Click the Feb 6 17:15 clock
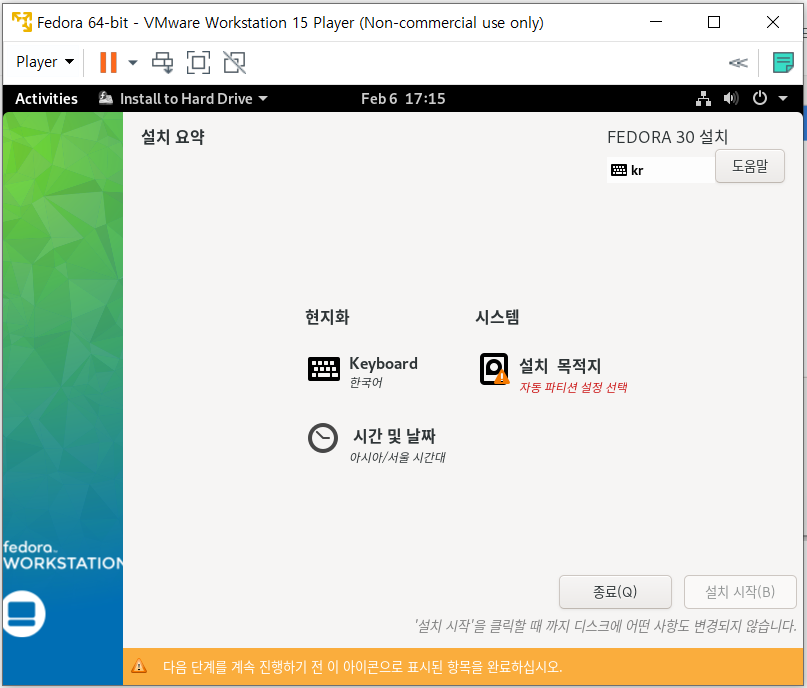Image resolution: width=807 pixels, height=688 pixels. click(x=403, y=99)
